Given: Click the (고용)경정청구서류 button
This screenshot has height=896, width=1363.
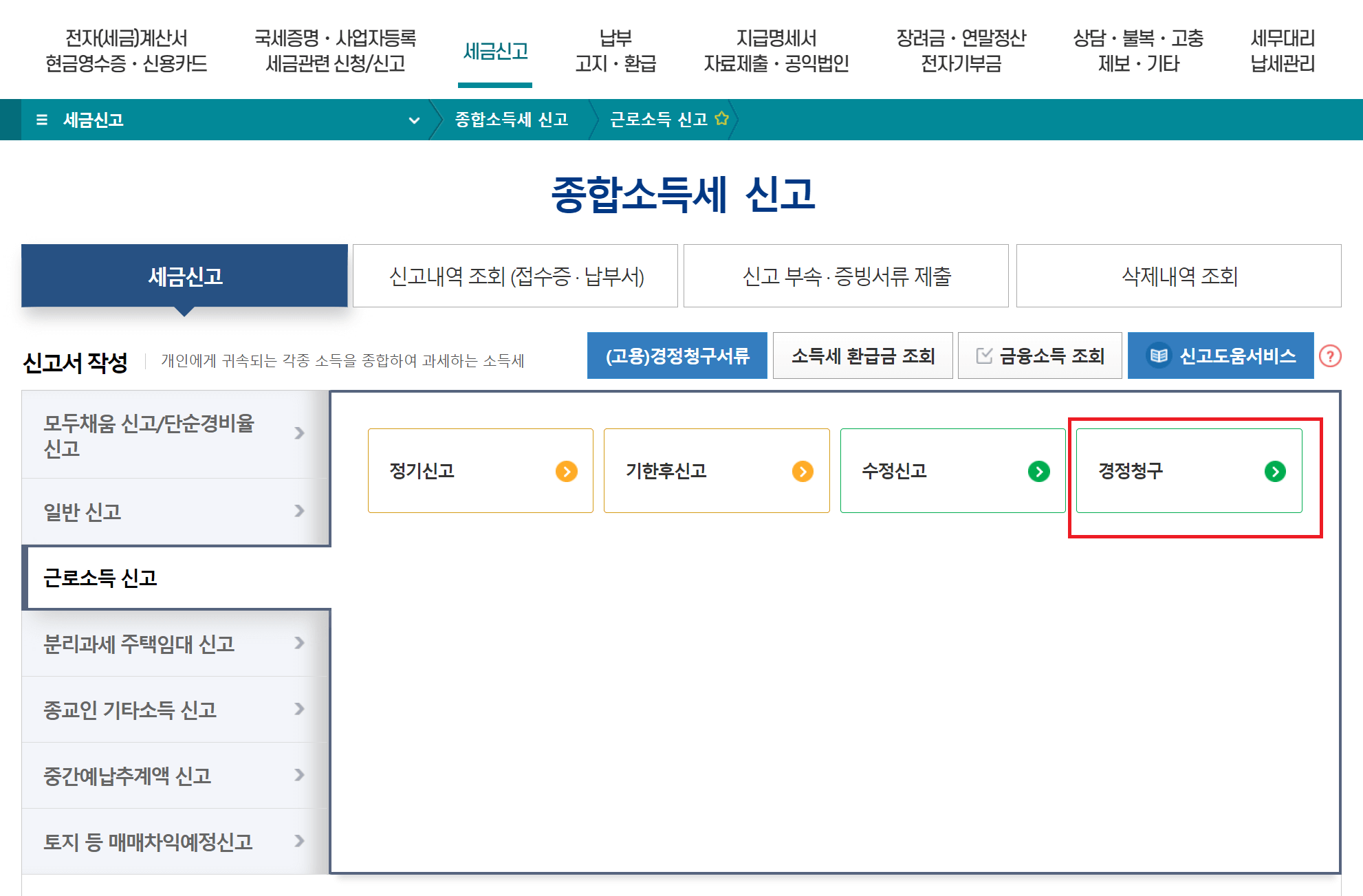Looking at the screenshot, I should [677, 356].
